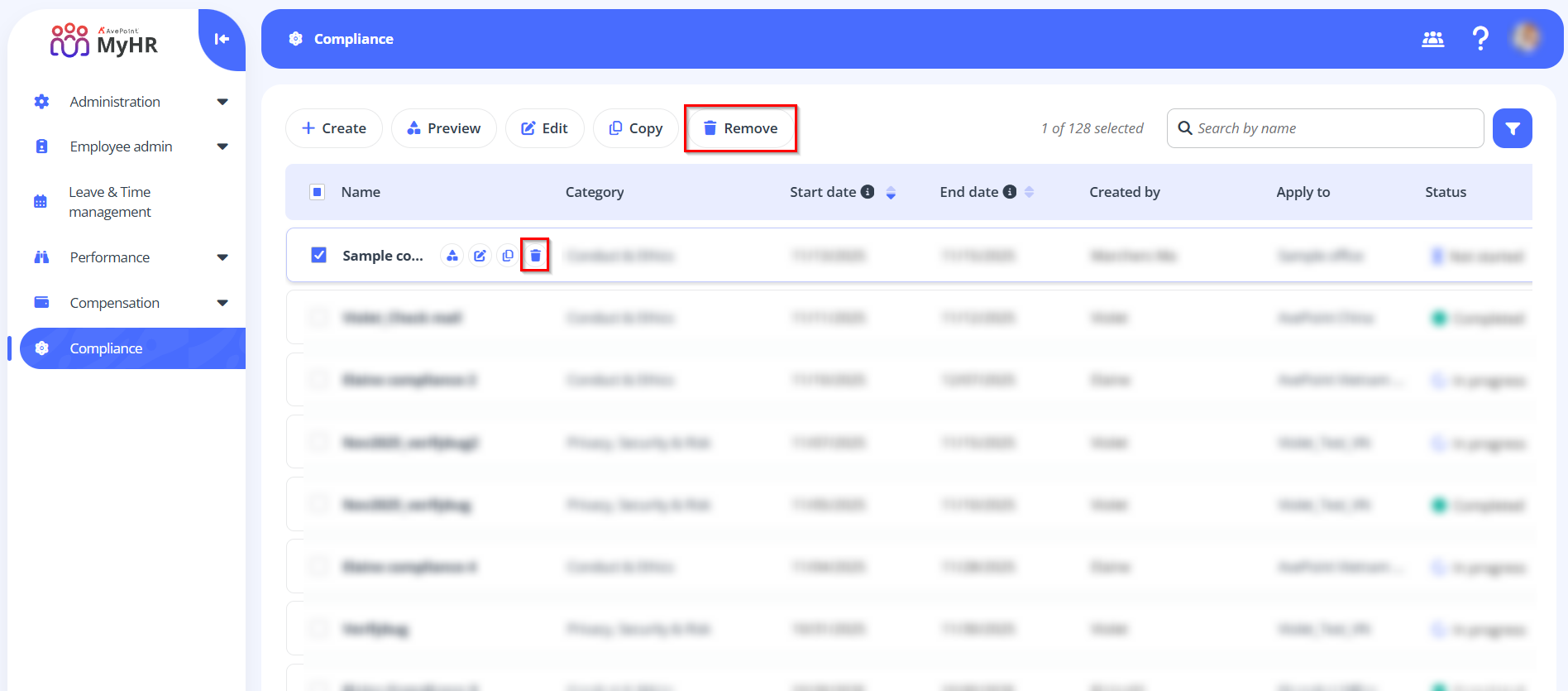Open the filter funnel button
This screenshot has width=1568, height=691.
(1512, 128)
